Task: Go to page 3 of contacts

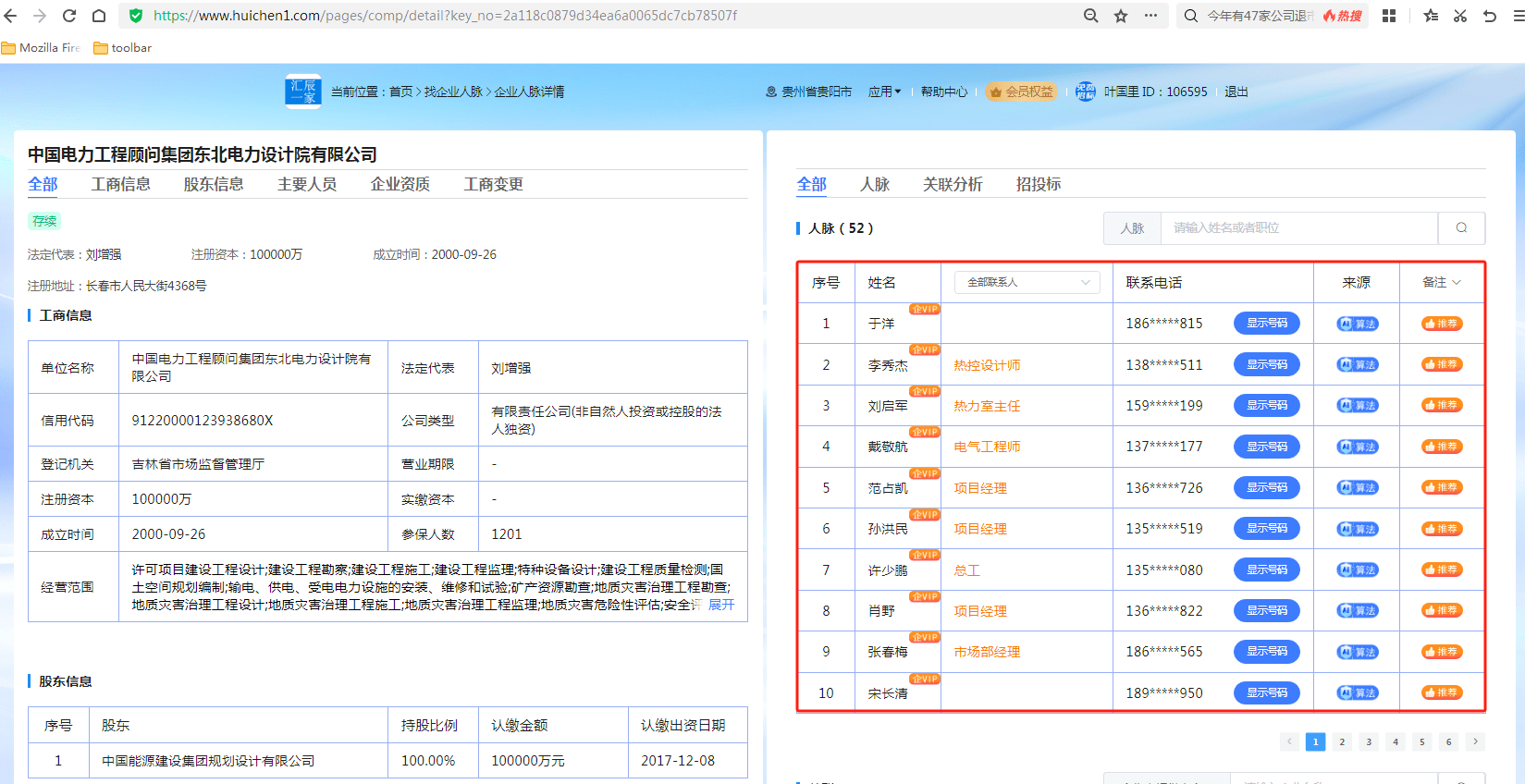Action: pos(1369,741)
